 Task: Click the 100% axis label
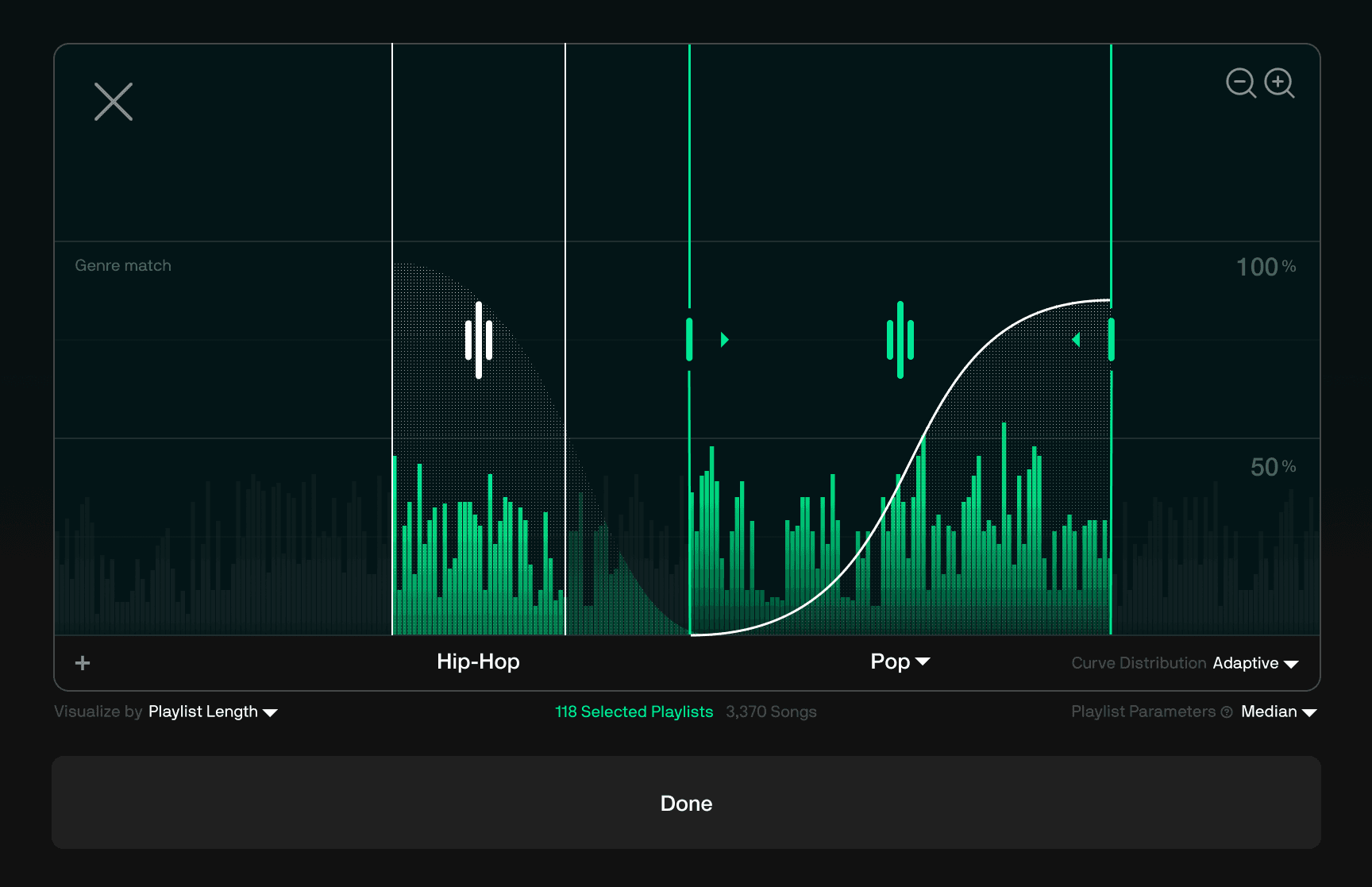[x=1266, y=267]
